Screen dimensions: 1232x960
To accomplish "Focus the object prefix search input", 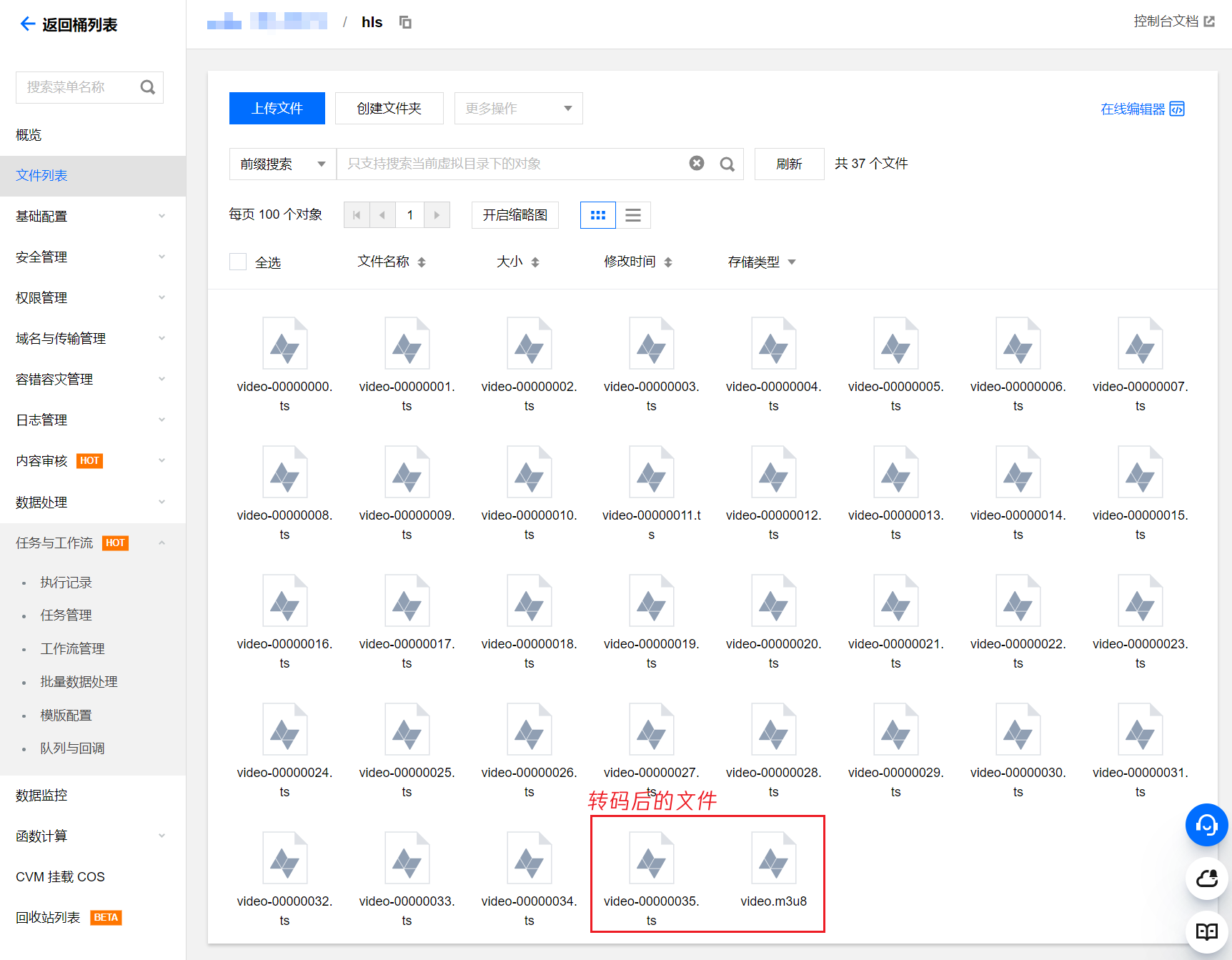I will (511, 164).
